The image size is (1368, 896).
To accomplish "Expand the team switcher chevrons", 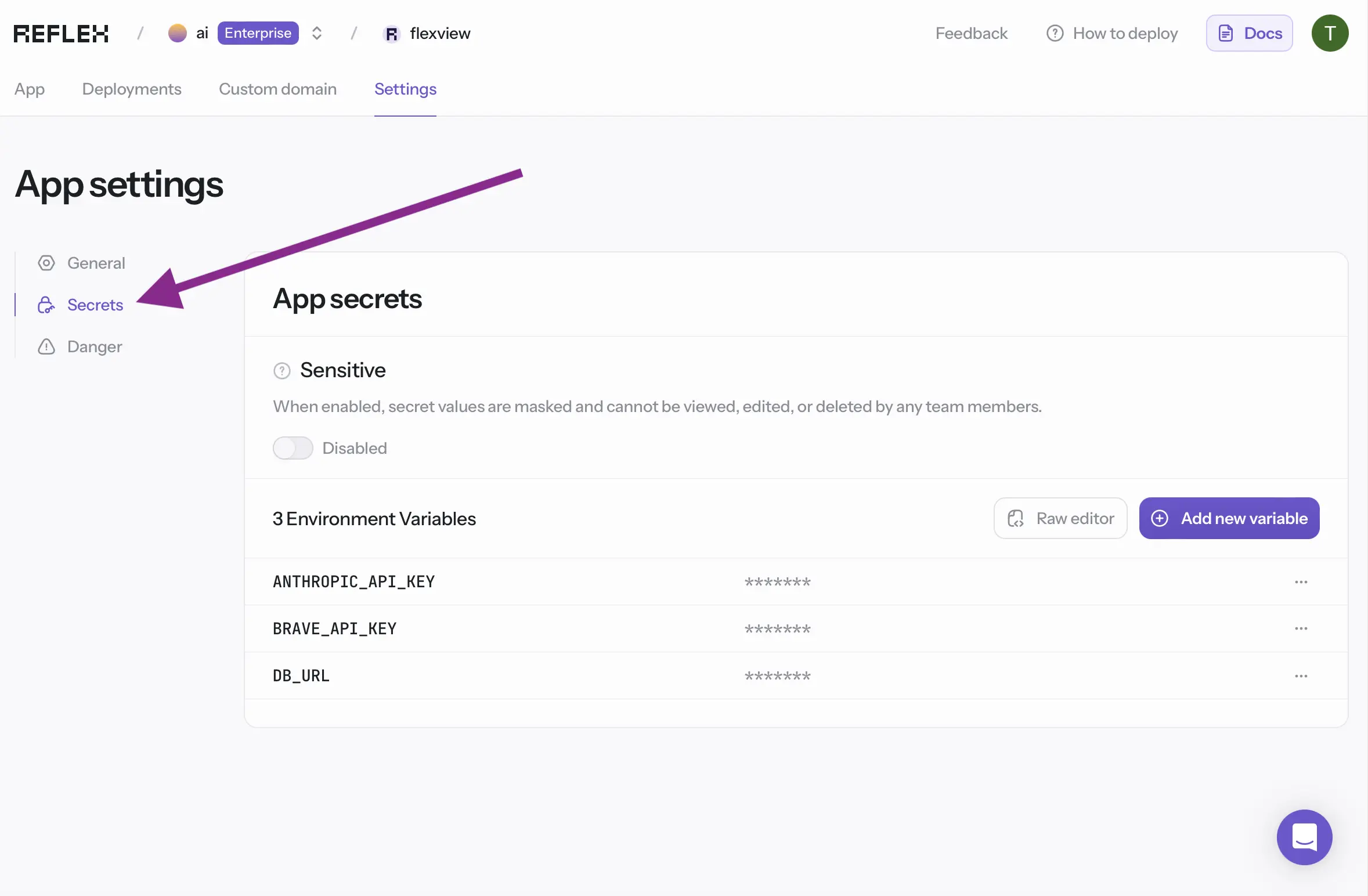I will coord(317,33).
